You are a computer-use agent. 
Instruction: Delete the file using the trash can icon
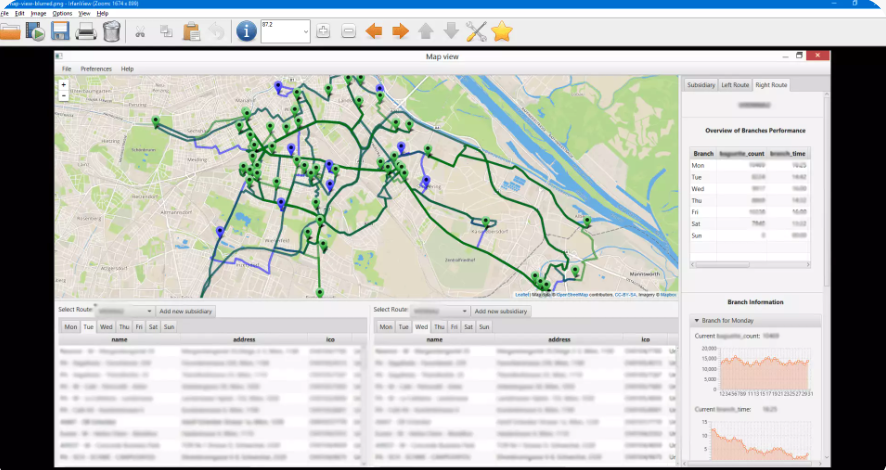(x=111, y=31)
